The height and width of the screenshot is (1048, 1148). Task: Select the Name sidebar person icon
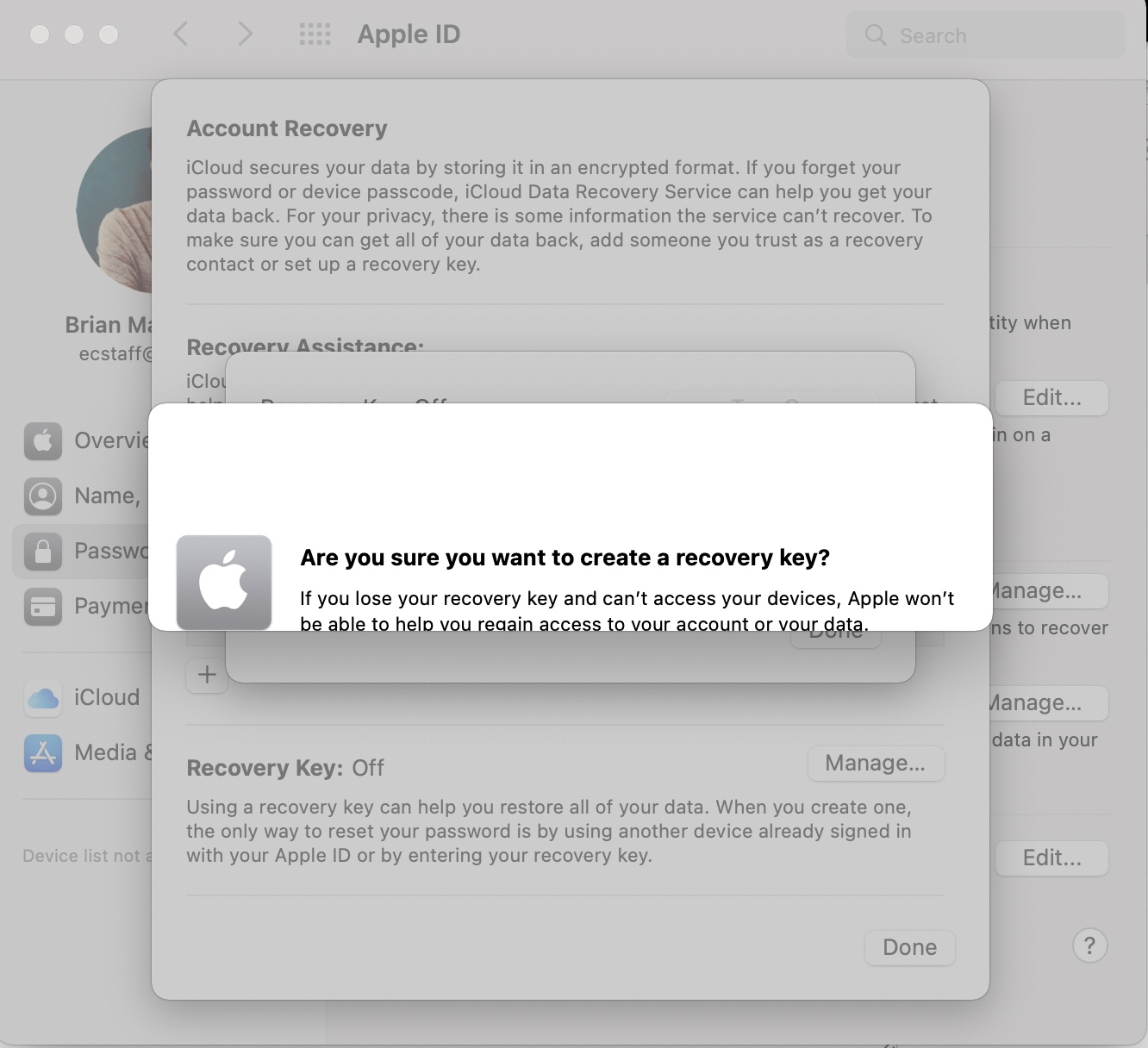(43, 496)
